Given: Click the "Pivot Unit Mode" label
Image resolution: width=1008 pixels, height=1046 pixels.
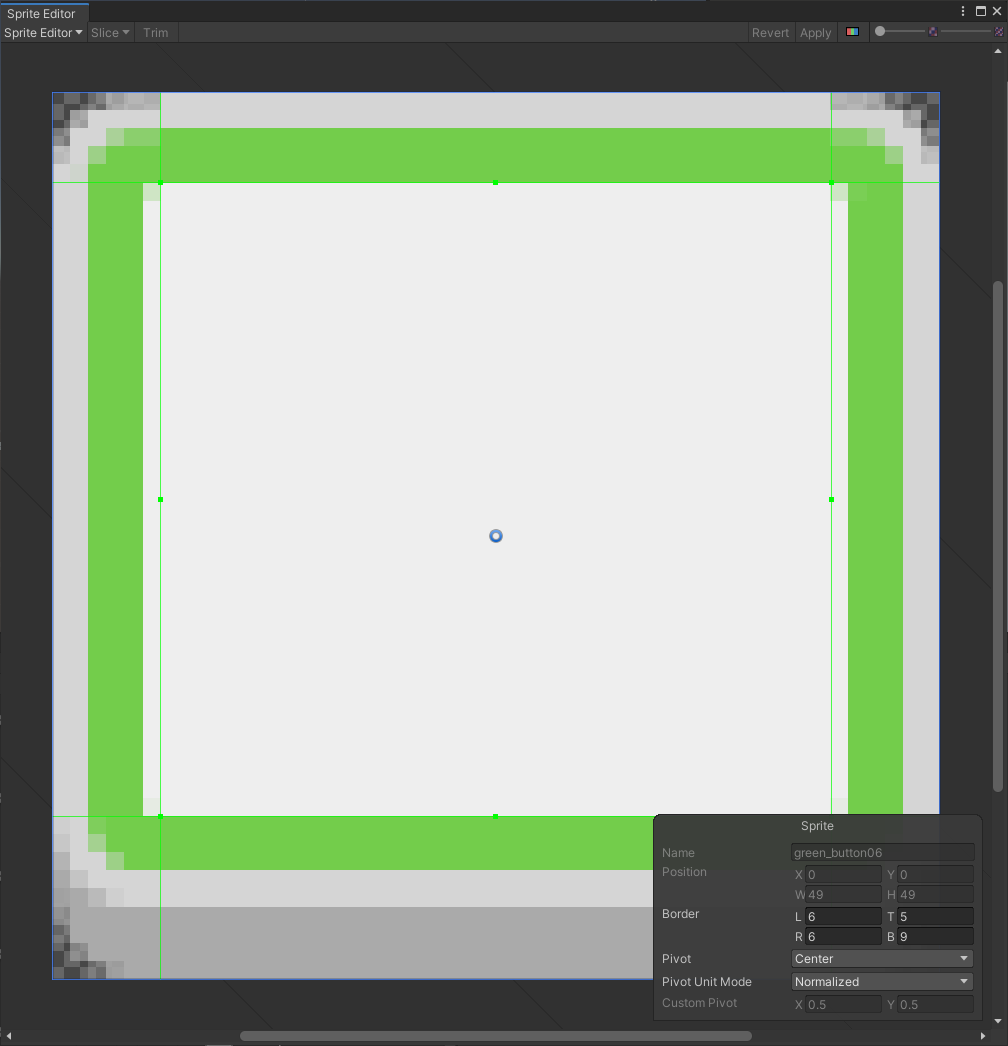Looking at the screenshot, I should [706, 982].
